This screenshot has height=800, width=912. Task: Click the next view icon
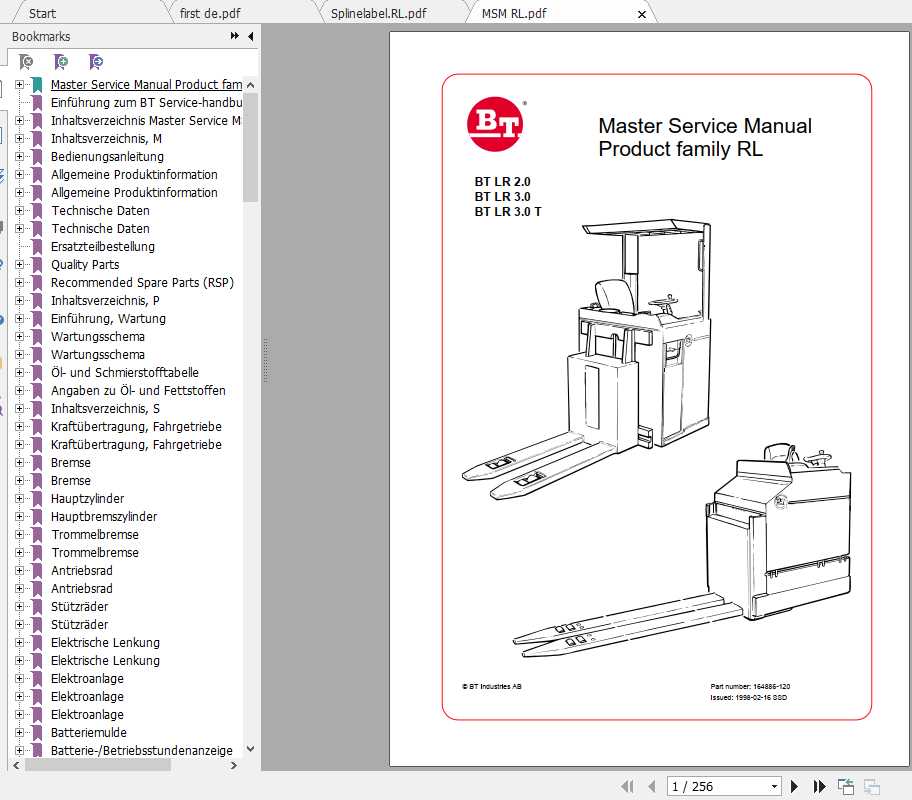872,787
